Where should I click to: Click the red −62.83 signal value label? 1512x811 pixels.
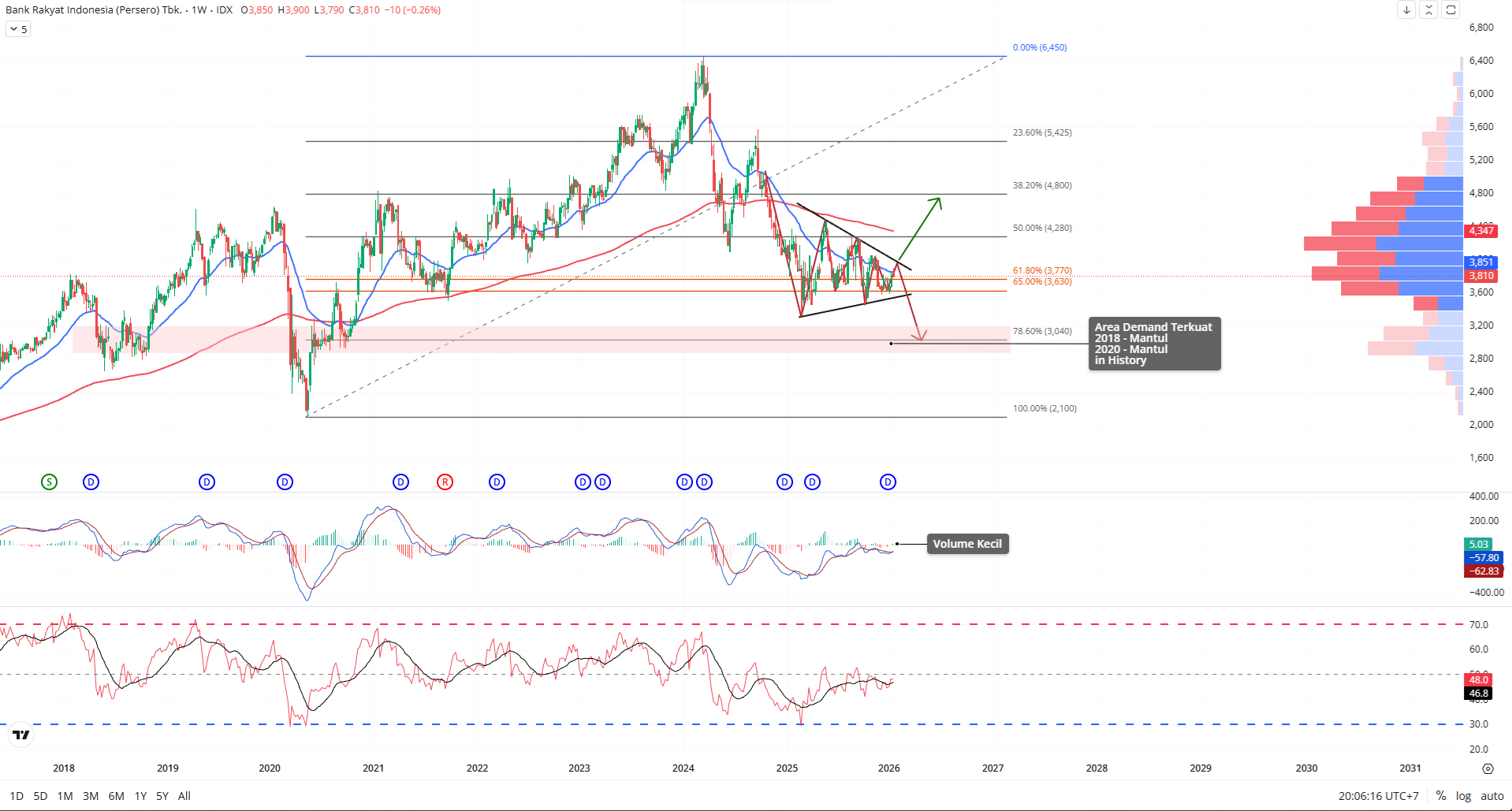coord(1484,571)
